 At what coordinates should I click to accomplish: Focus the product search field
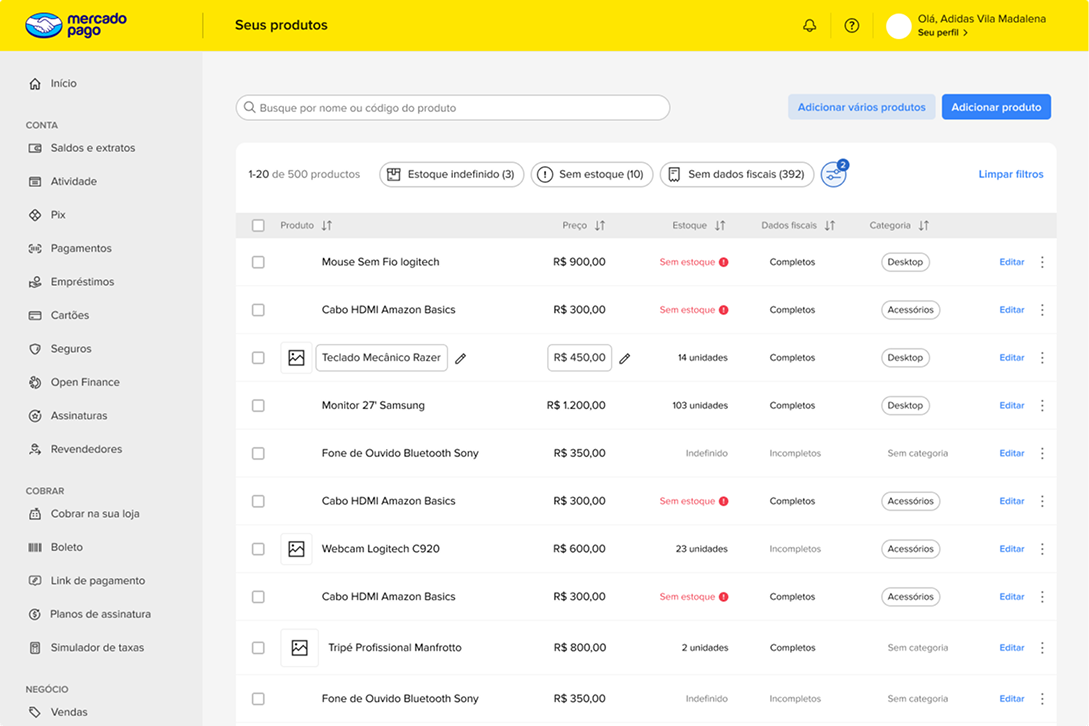point(453,108)
